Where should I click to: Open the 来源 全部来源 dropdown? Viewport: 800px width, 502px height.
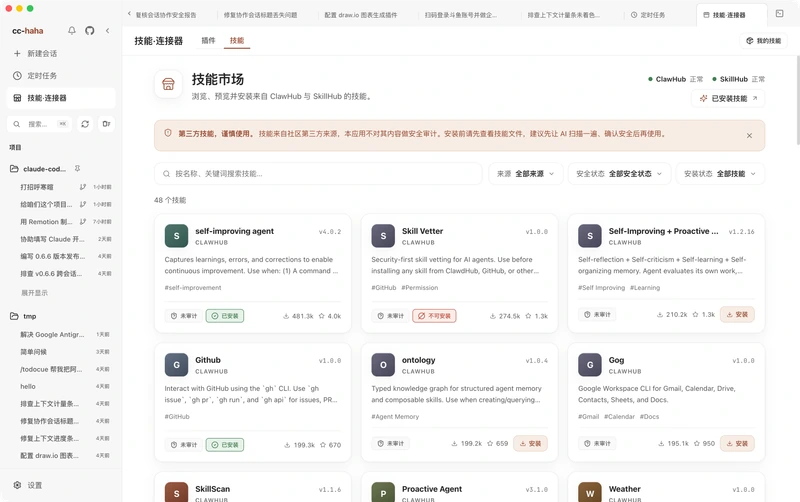coord(526,174)
